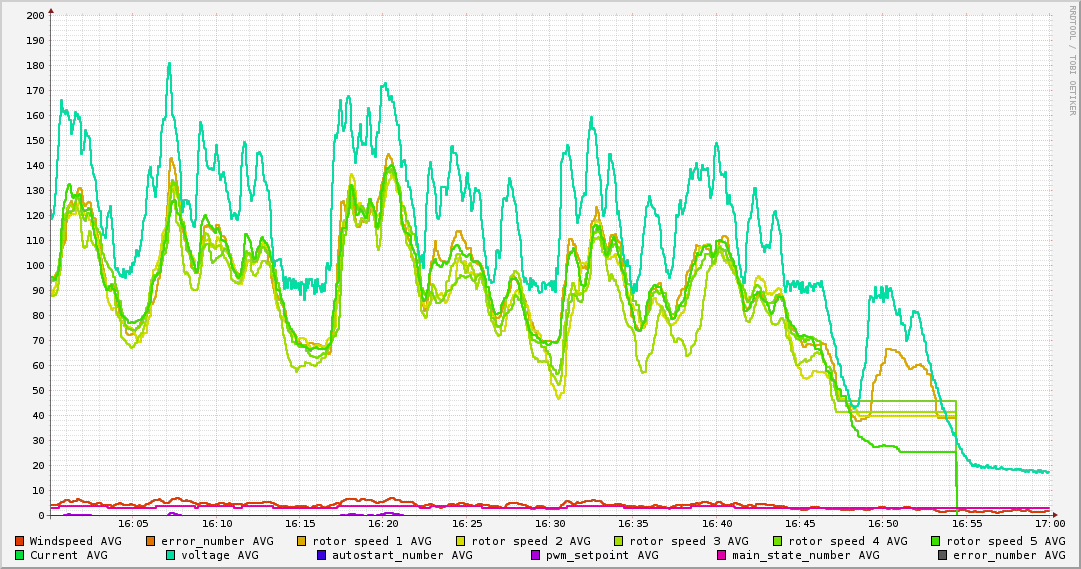This screenshot has height=569, width=1081.
Task: Select the pwm_setpoint AVG legend text
Action: click(602, 555)
